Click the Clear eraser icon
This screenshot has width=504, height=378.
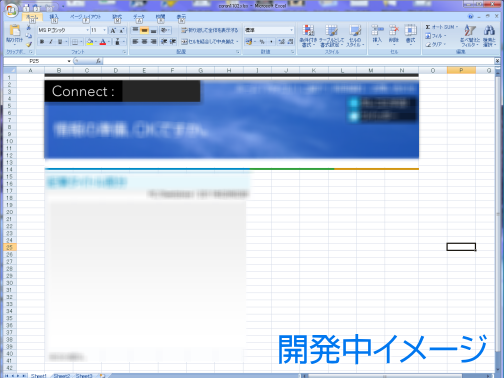428,44
